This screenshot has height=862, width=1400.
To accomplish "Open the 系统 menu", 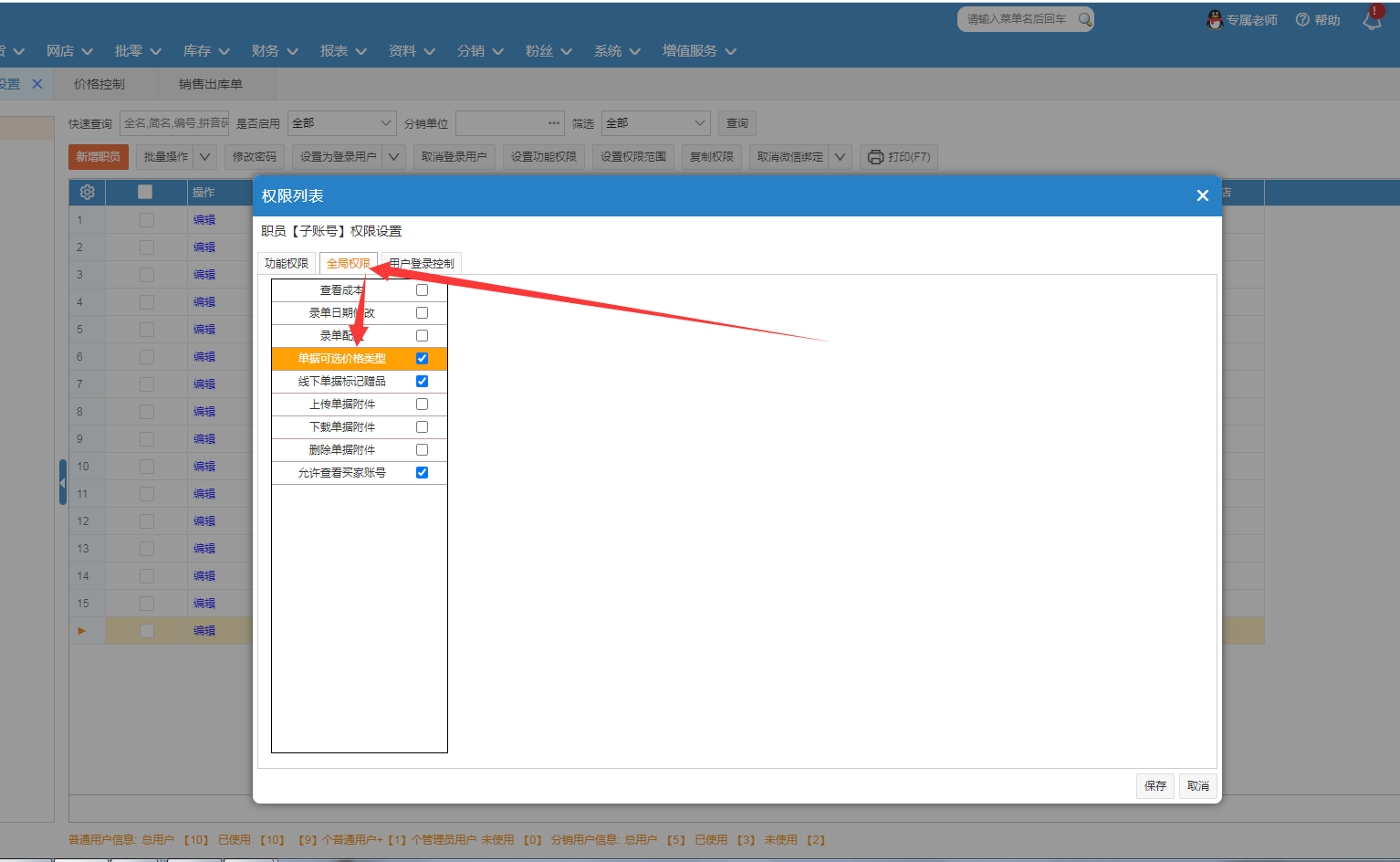I will (617, 51).
